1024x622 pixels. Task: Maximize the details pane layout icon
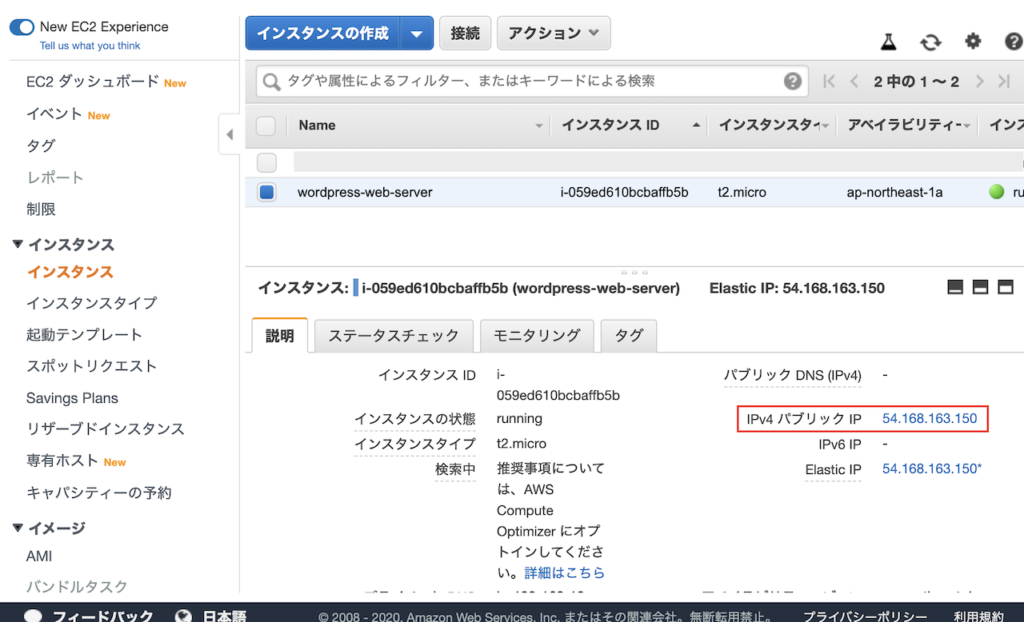(1005, 288)
